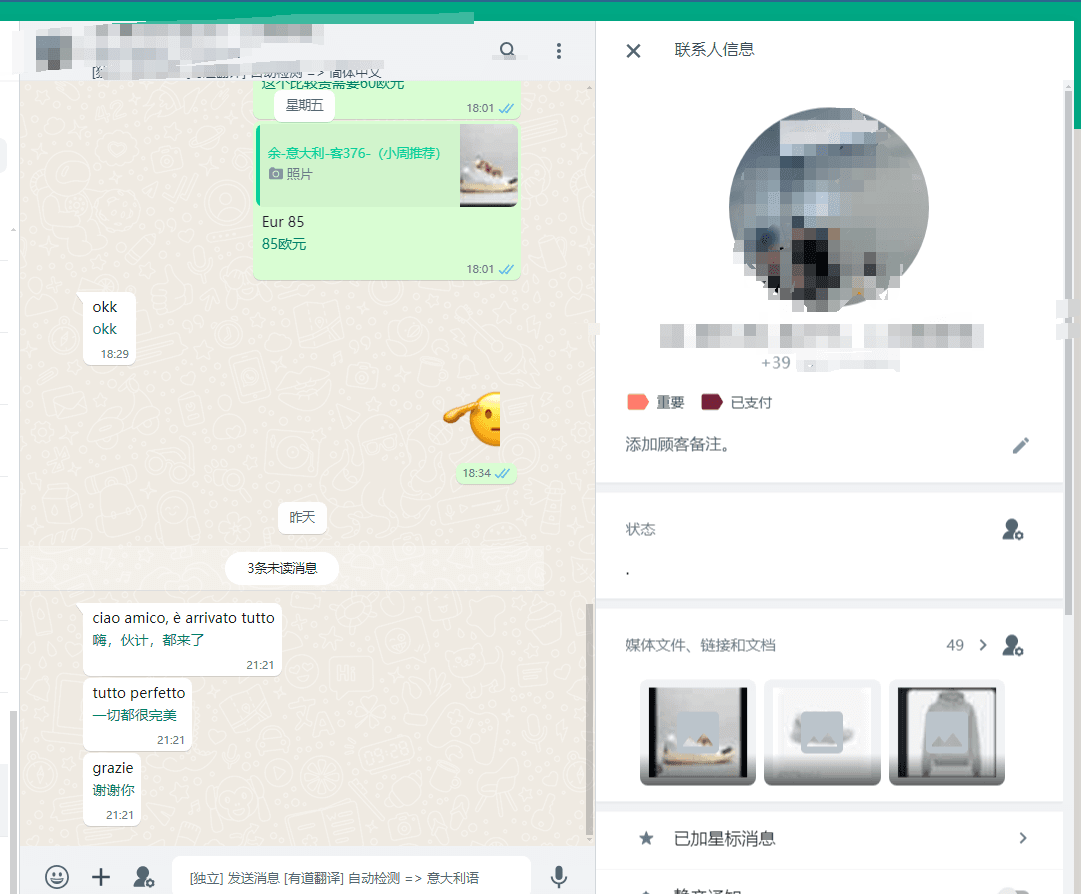Click the message input field

(x=350, y=877)
